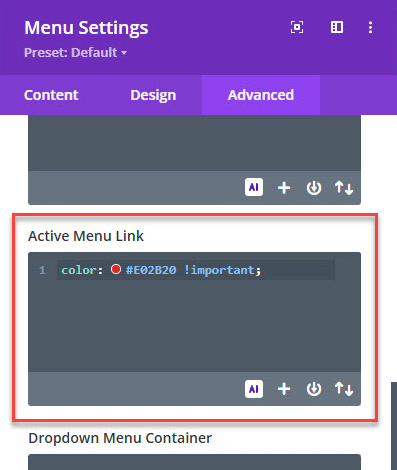Click in the upper CSS code editor area
The image size is (397, 470).
click(x=194, y=143)
